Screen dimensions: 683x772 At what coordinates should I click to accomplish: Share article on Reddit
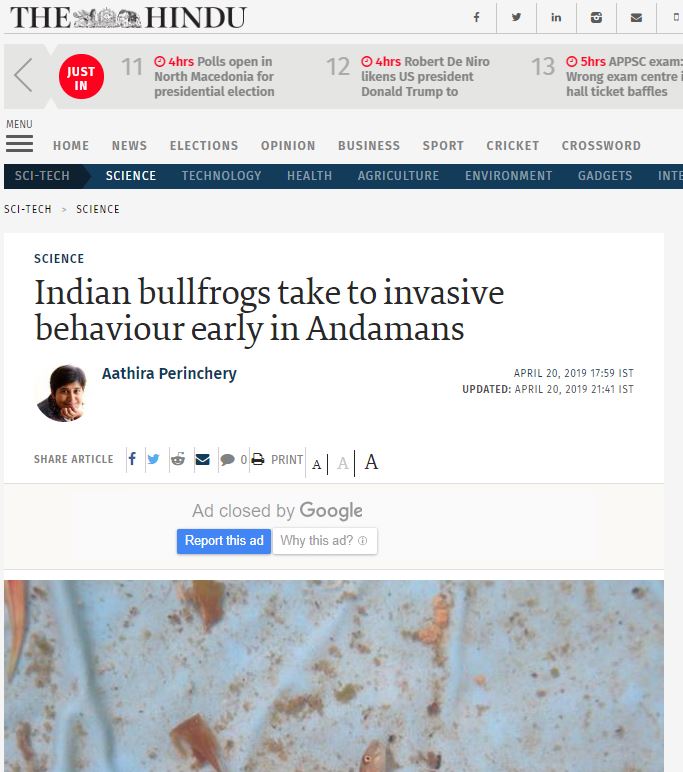coord(178,459)
